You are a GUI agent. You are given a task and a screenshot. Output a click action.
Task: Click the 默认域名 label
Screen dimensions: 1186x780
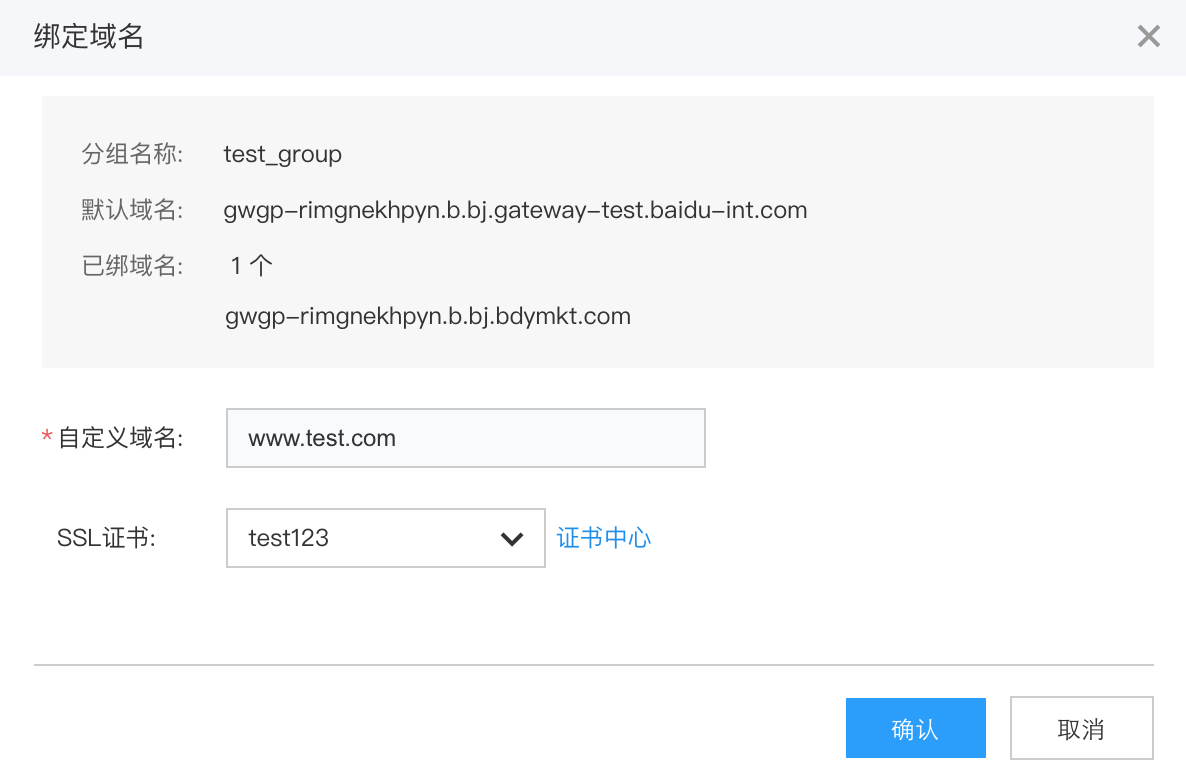pyautogui.click(x=132, y=211)
